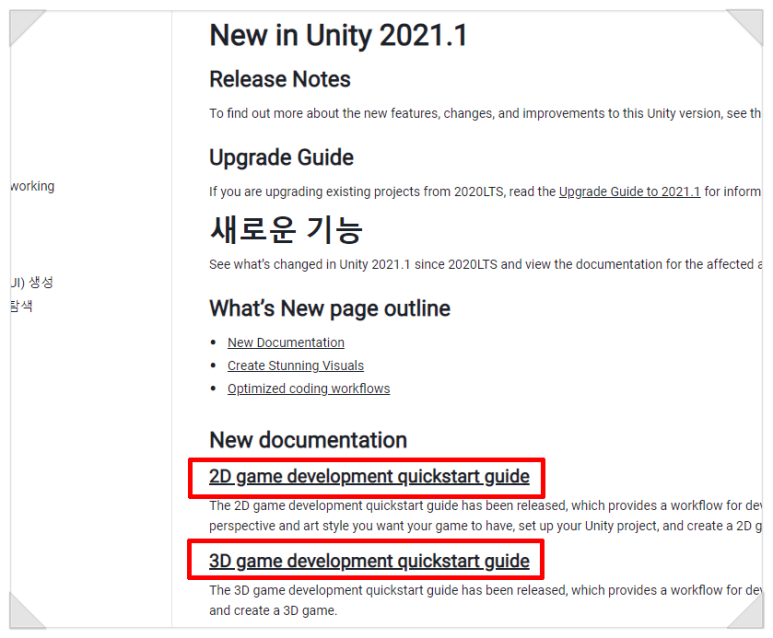This screenshot has height=638, width=773.
Task: Open 3D game development quickstart guide
Action: tap(369, 561)
